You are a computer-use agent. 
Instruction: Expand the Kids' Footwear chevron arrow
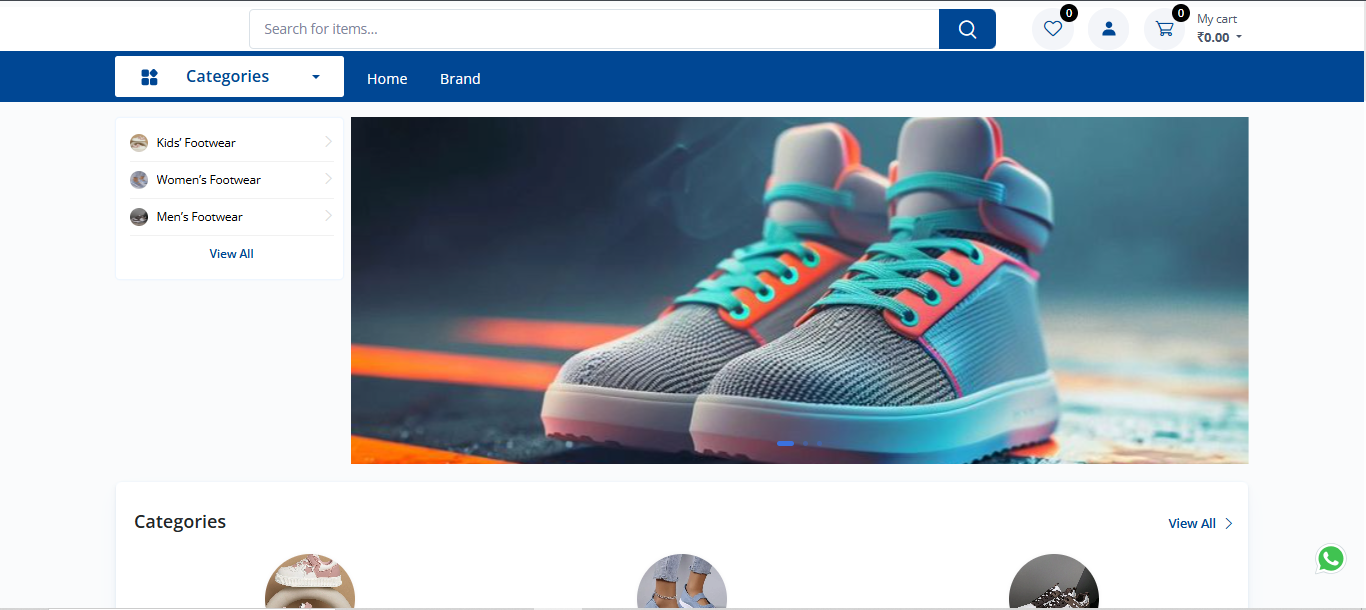(x=328, y=142)
